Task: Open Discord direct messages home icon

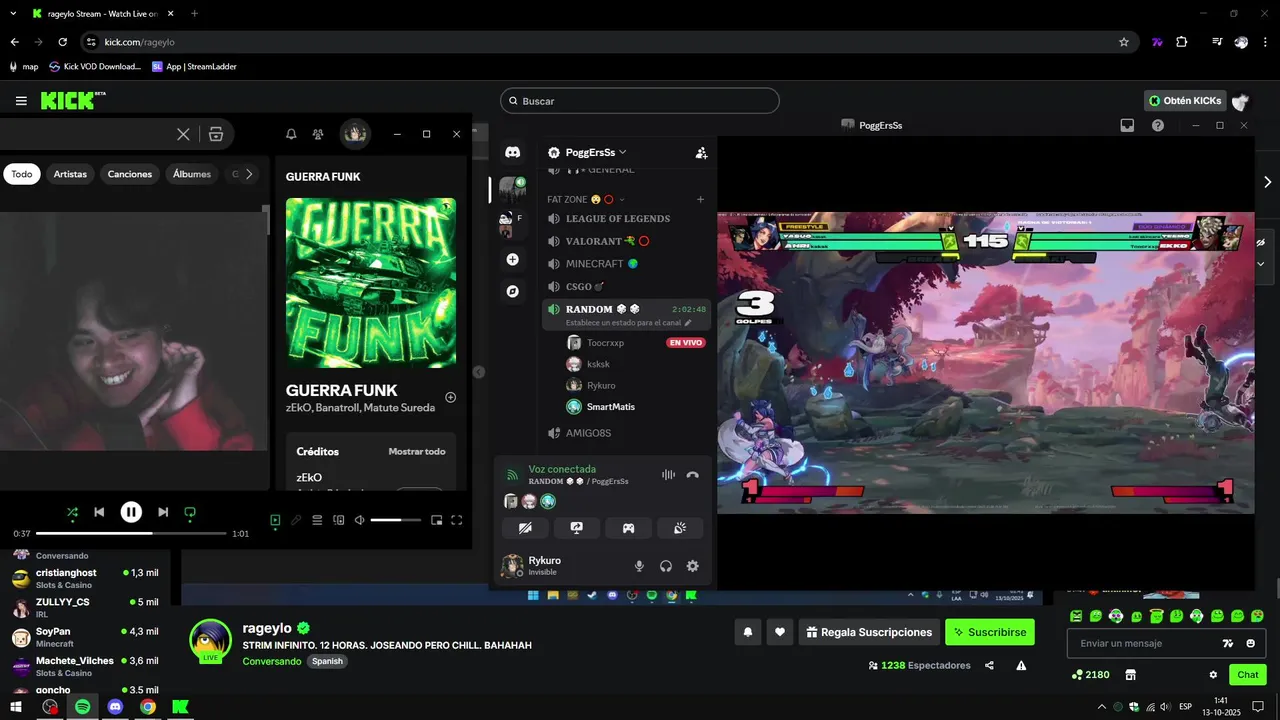Action: click(512, 152)
